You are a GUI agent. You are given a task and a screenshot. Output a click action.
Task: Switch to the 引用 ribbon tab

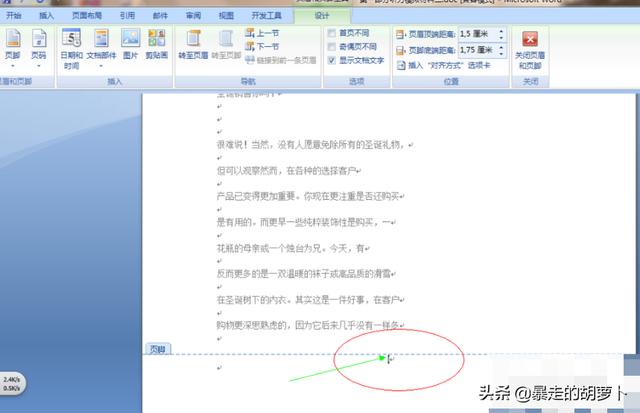[127, 16]
